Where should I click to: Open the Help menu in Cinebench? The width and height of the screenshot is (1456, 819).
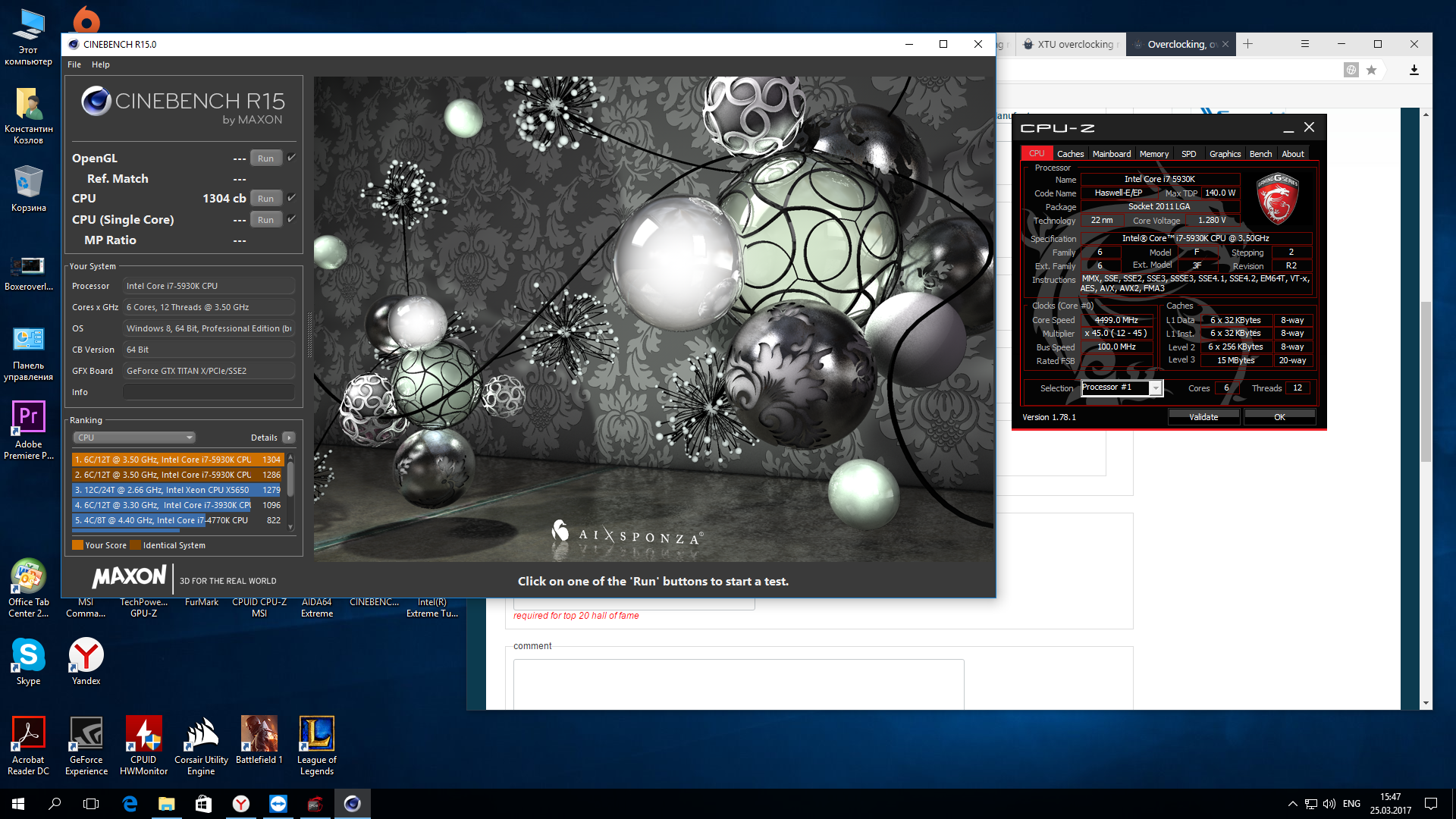pos(101,64)
